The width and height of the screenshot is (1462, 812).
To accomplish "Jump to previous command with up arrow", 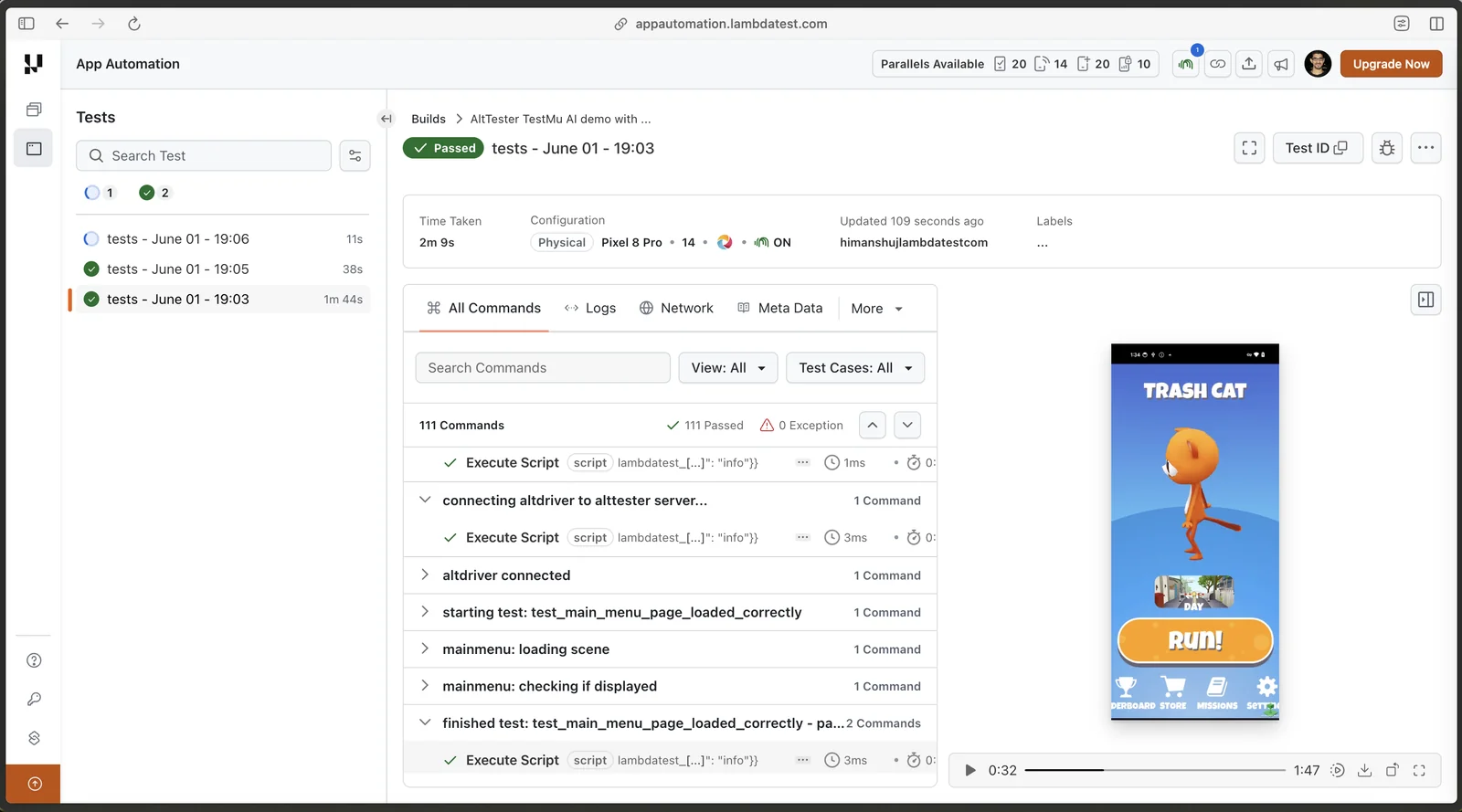I will [x=873, y=425].
